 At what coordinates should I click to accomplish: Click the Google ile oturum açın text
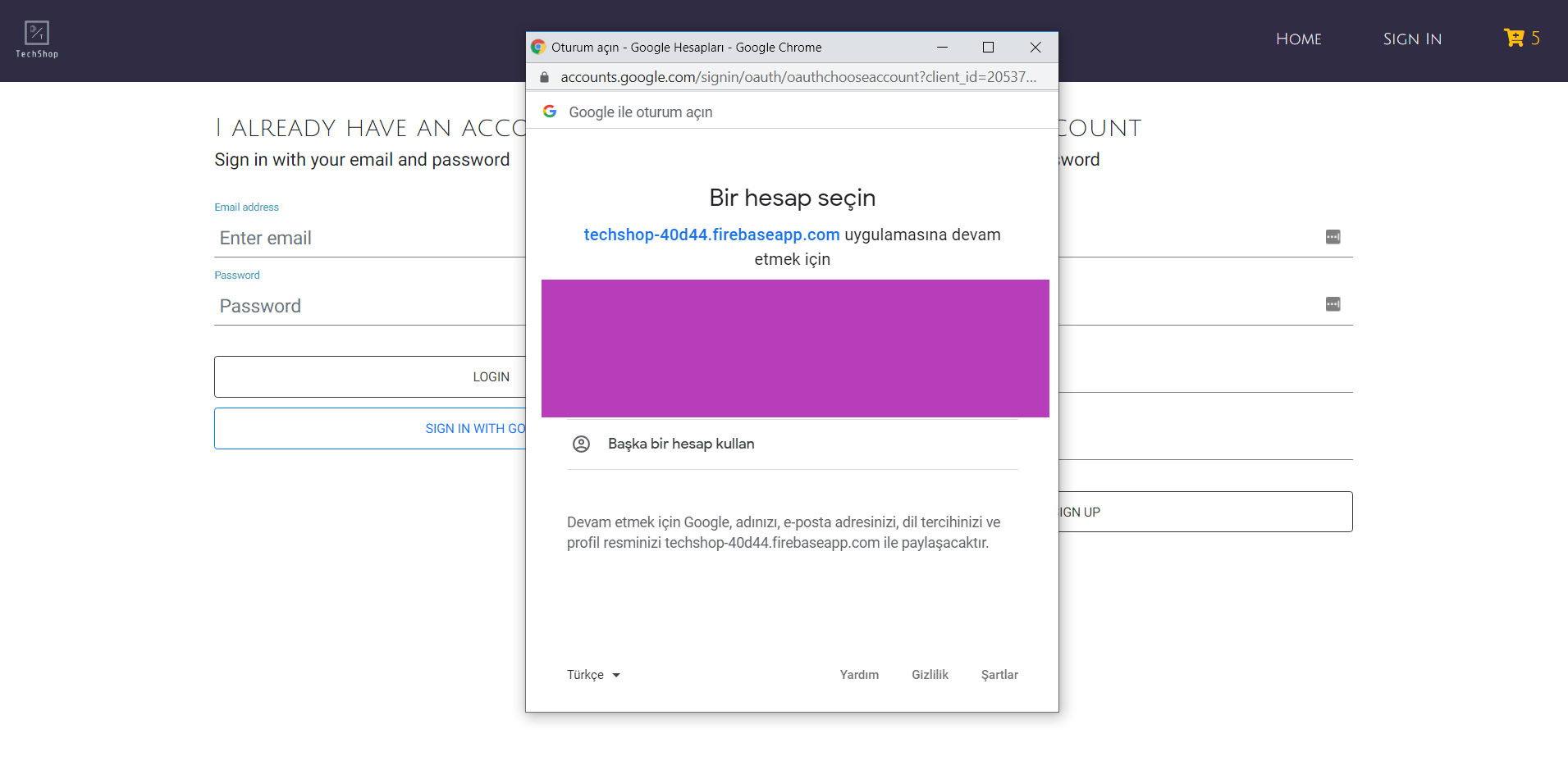pos(641,112)
